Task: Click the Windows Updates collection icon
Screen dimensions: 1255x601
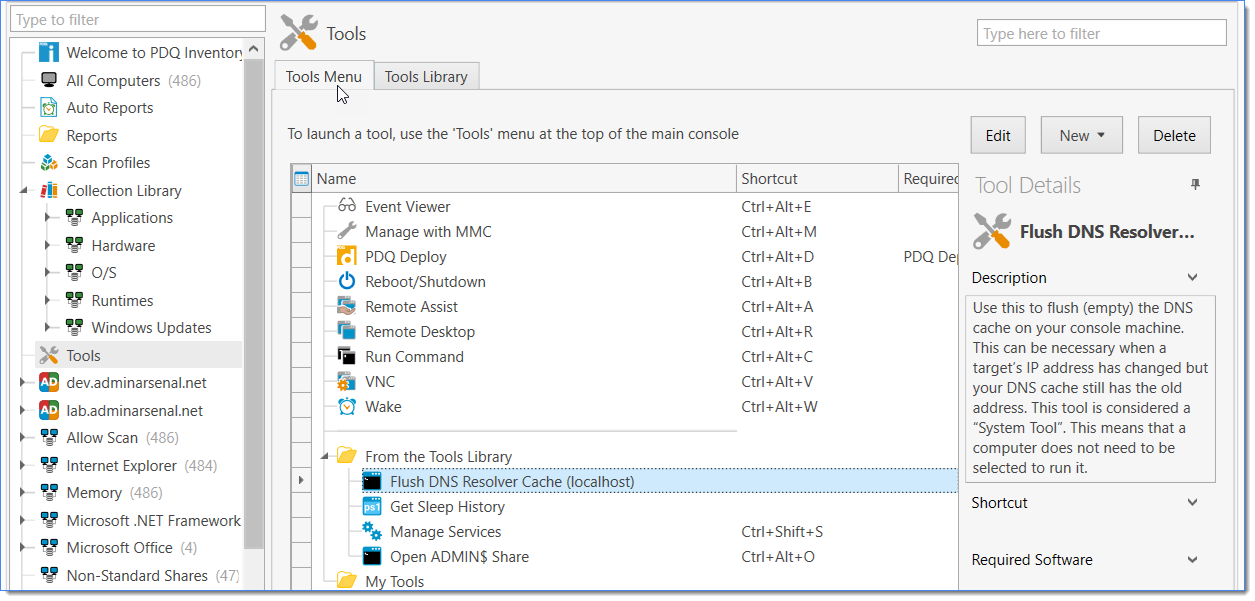Action: click(x=74, y=327)
